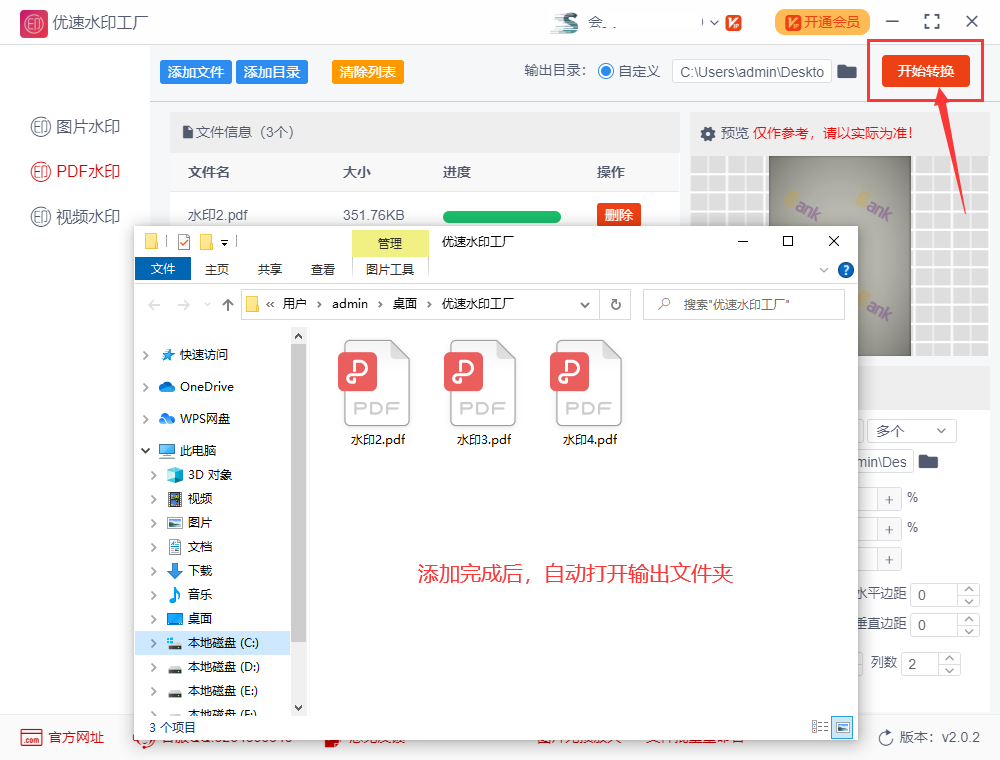The image size is (1000, 760).
Task: Expand OneDrive in navigation tree
Action: [146, 387]
